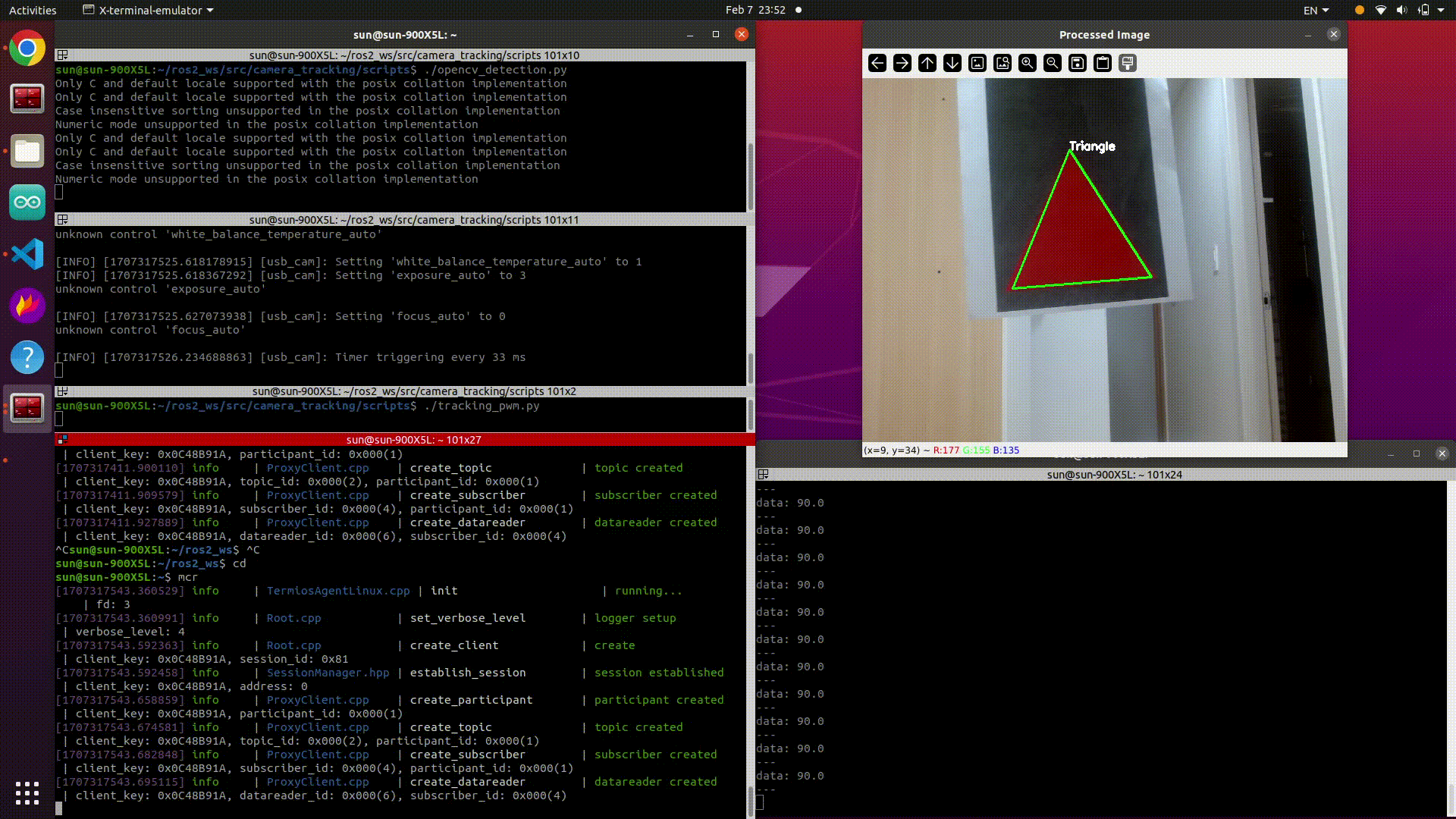Click the pan right arrow icon
The image size is (1456, 819).
(902, 63)
